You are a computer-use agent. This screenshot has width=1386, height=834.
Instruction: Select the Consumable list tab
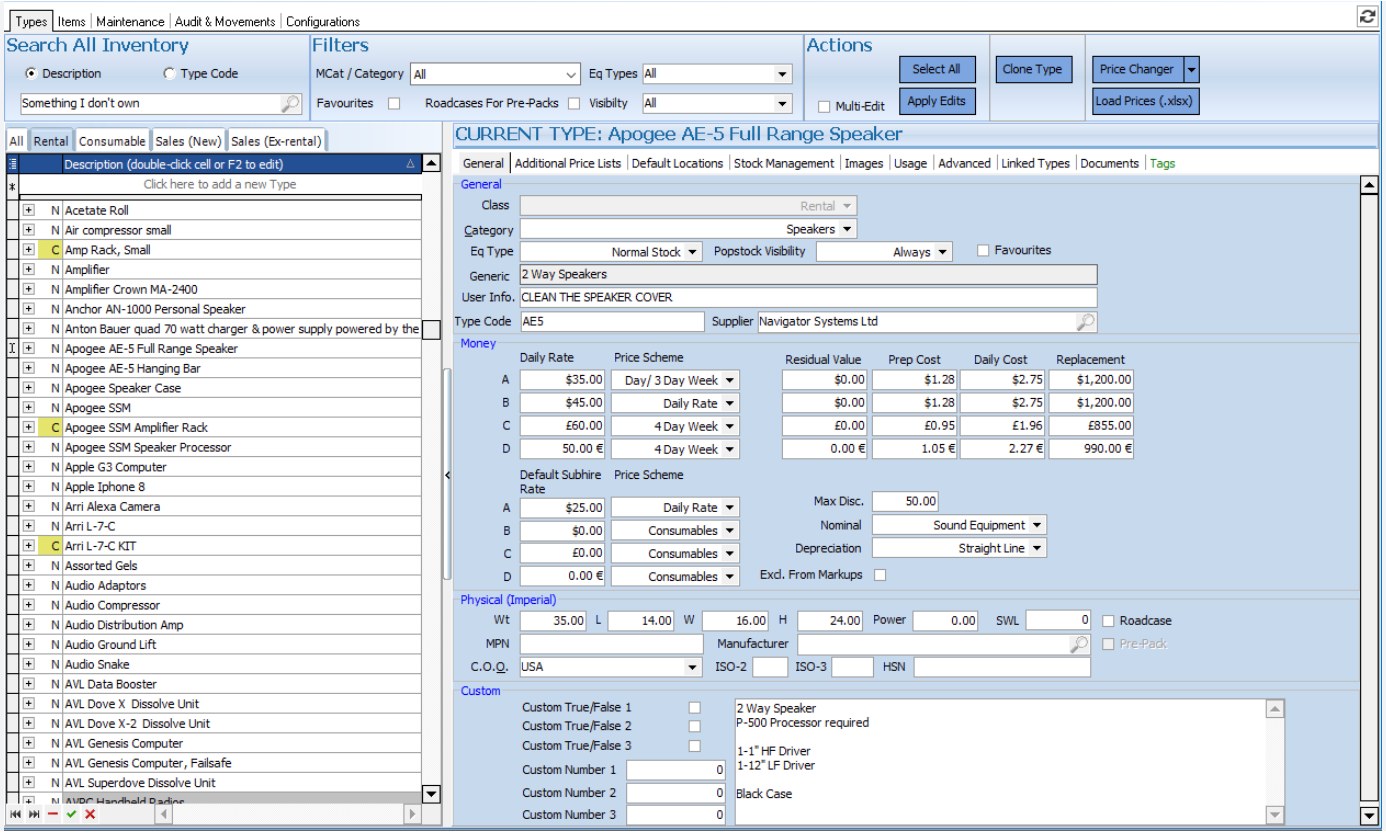coord(112,141)
